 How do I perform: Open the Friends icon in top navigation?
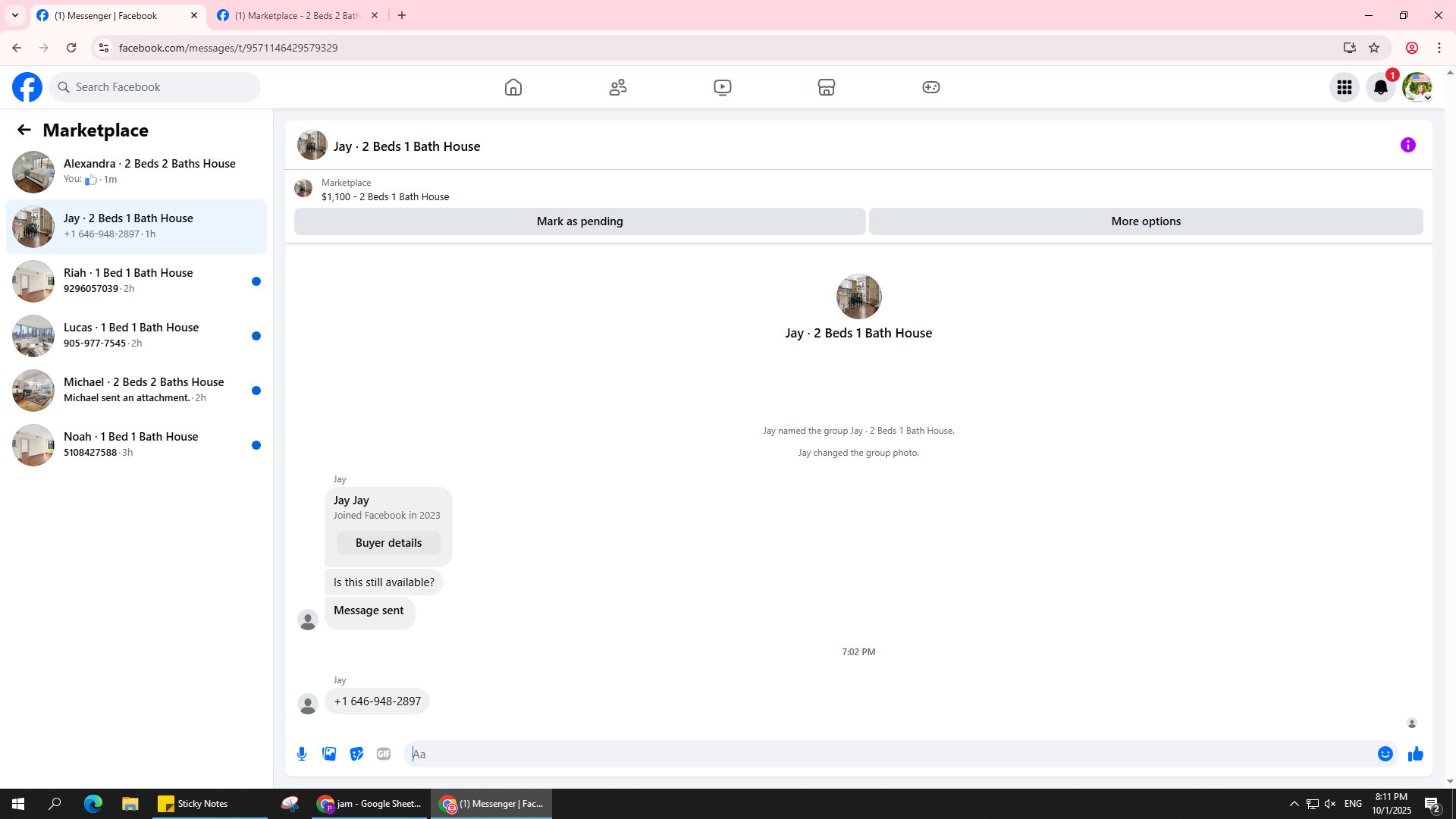tap(618, 87)
